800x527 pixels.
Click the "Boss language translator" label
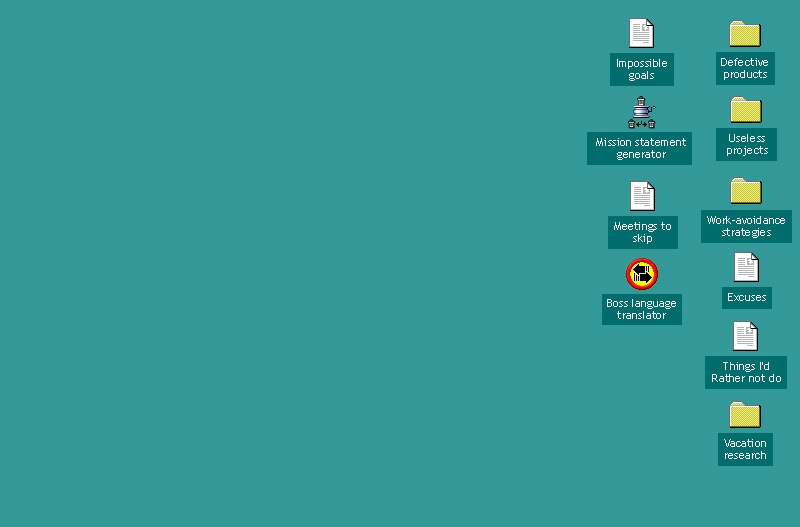(x=642, y=309)
